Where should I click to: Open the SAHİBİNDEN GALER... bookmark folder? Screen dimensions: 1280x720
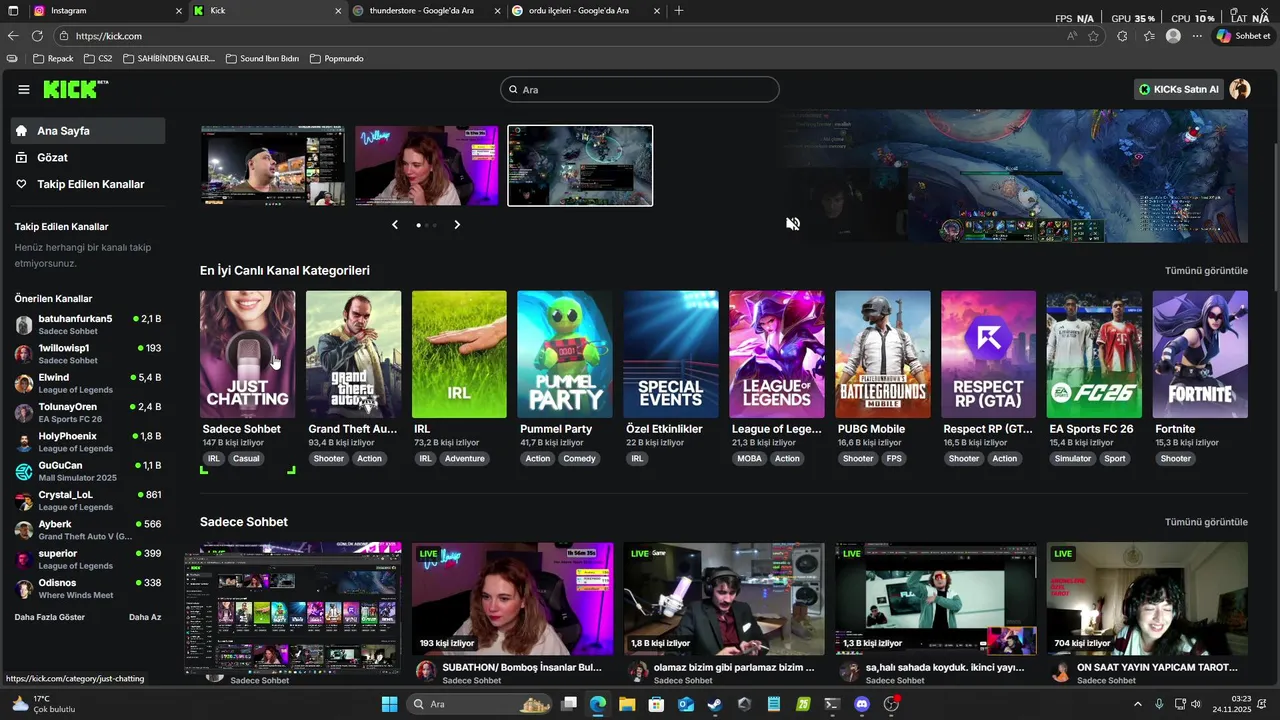pos(168,59)
